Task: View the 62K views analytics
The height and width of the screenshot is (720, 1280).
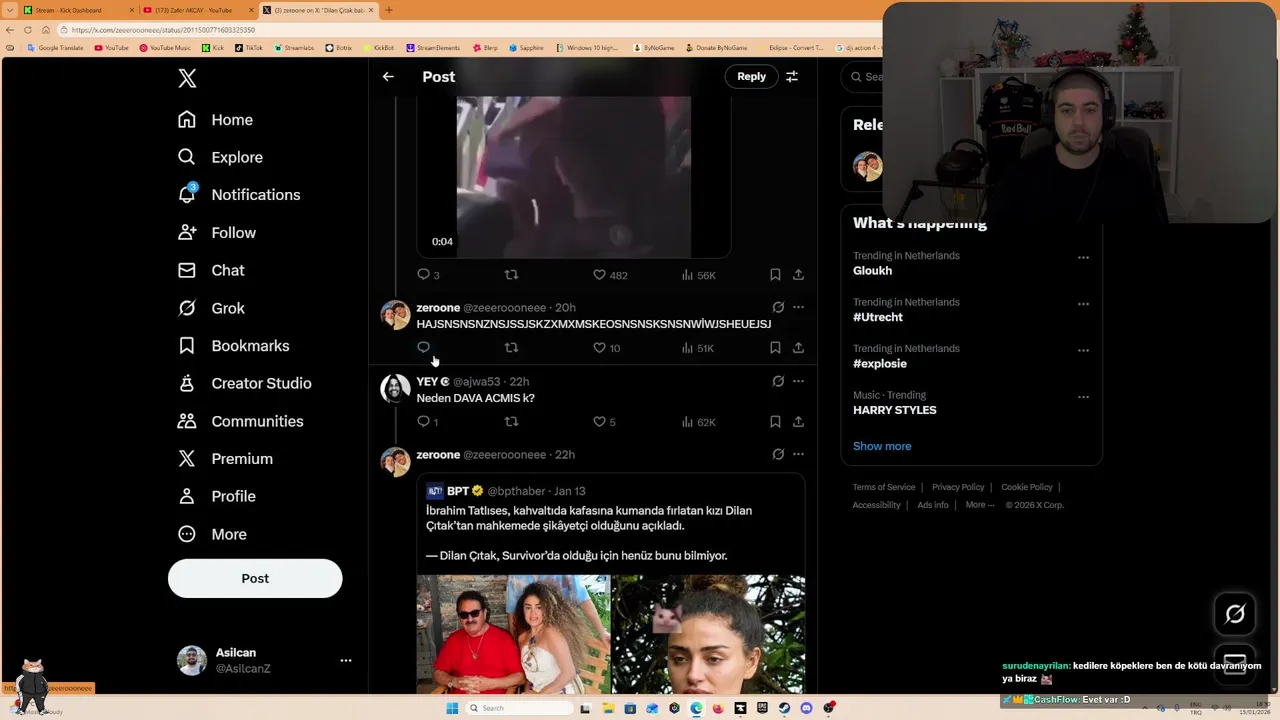Action: (x=699, y=422)
